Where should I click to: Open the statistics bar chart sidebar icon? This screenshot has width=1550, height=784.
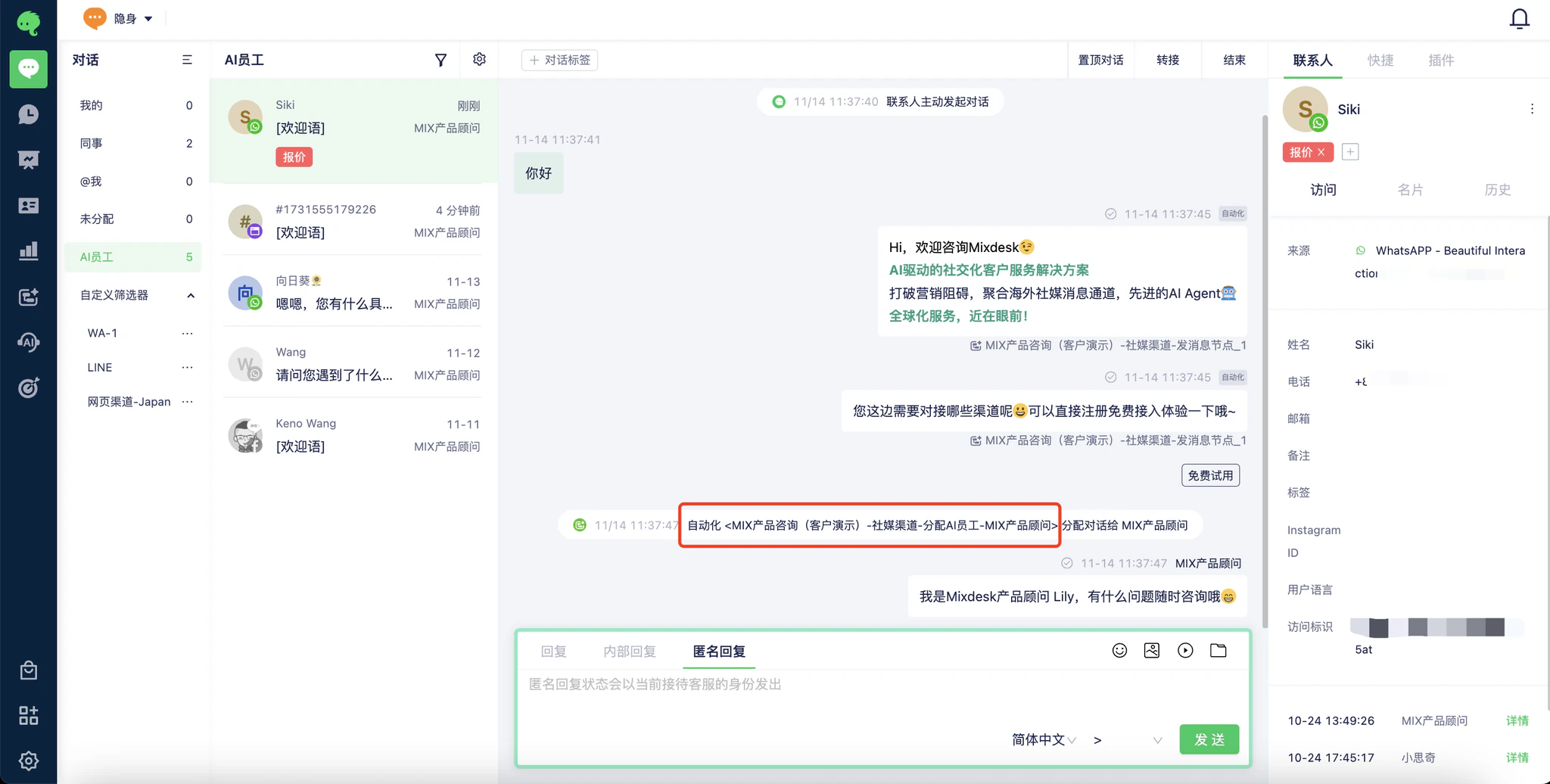tap(28, 250)
